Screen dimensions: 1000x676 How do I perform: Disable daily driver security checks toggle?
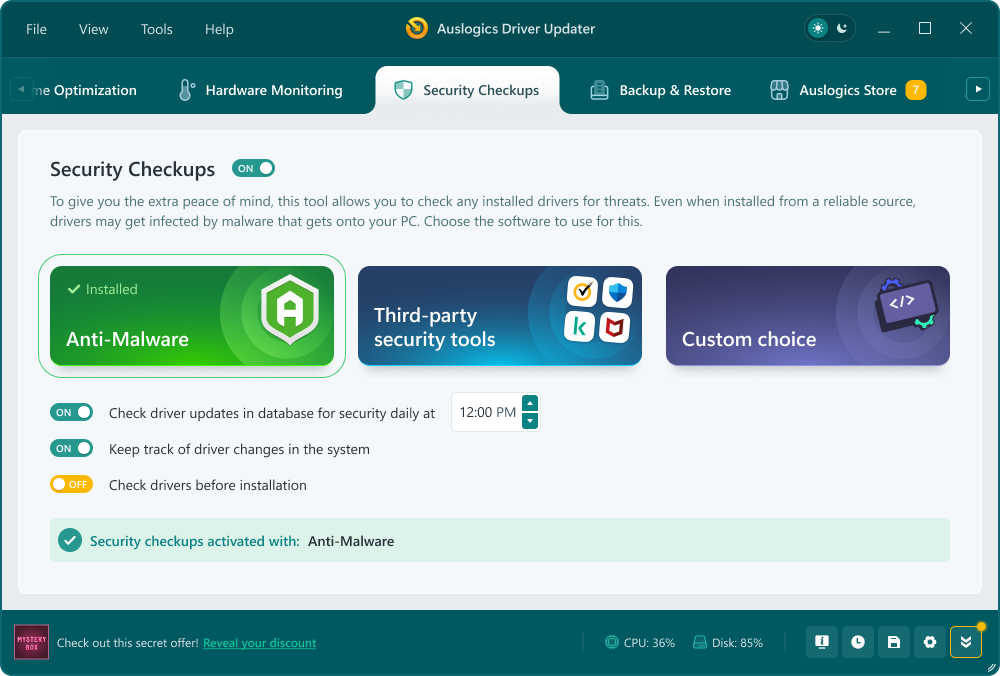pos(71,412)
